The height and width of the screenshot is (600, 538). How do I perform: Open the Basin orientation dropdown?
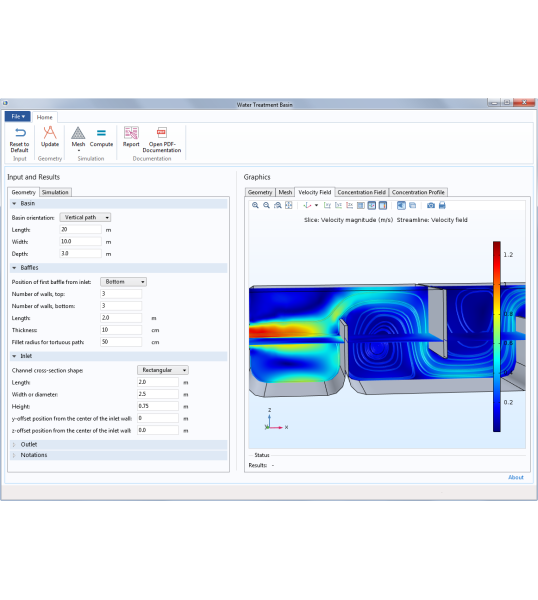pyautogui.click(x=85, y=217)
